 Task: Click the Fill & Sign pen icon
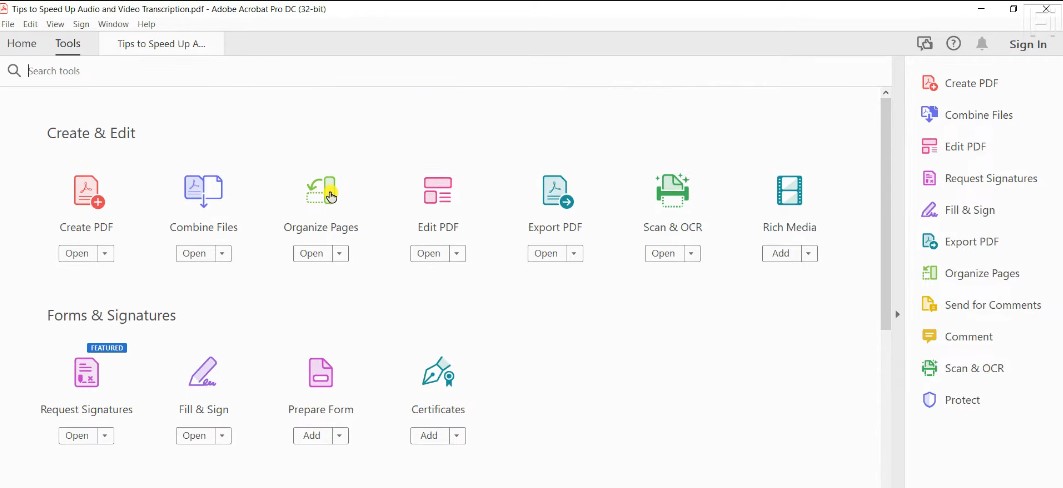point(203,372)
